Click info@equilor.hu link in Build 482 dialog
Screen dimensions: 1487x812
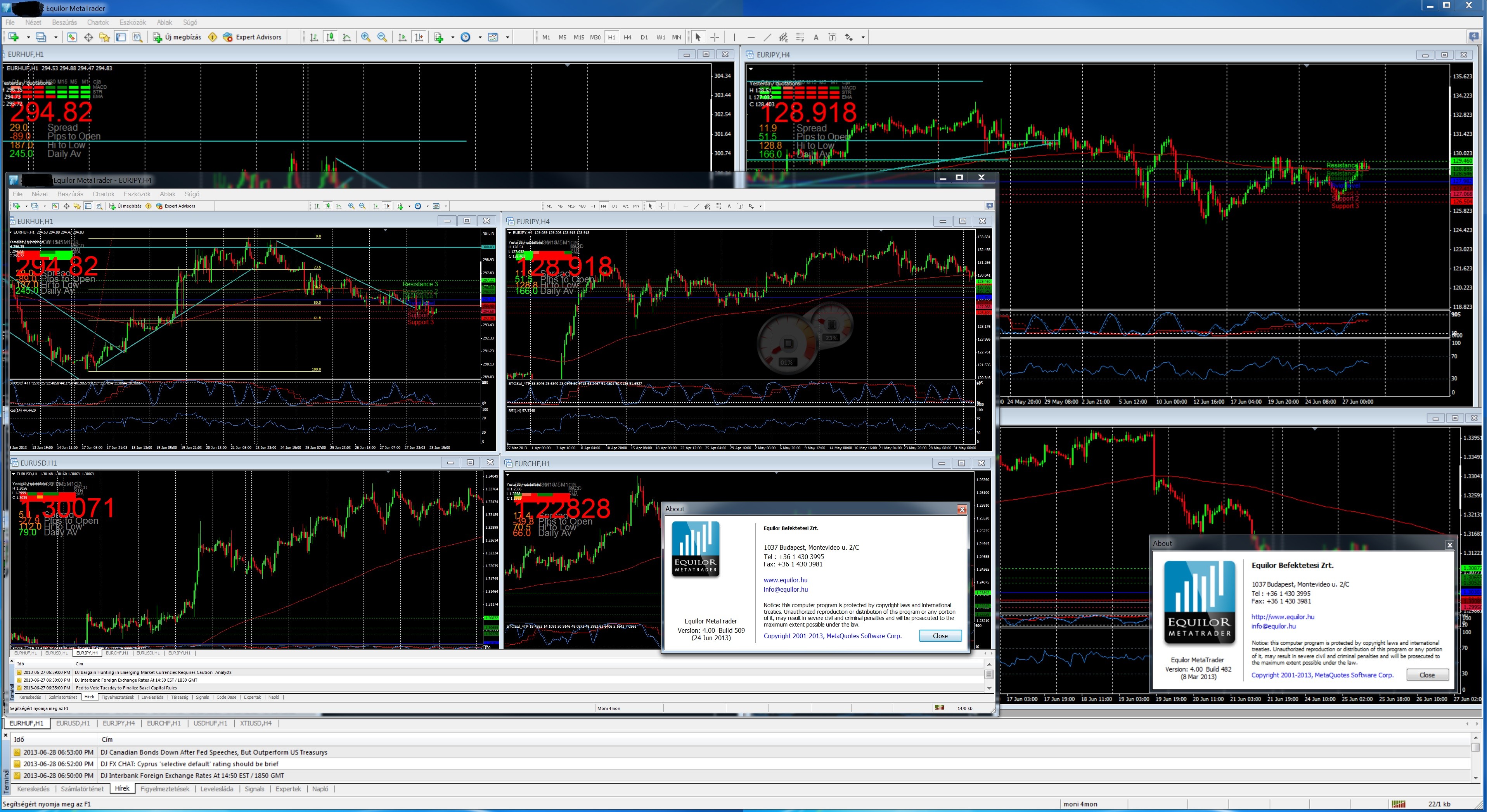(1273, 626)
